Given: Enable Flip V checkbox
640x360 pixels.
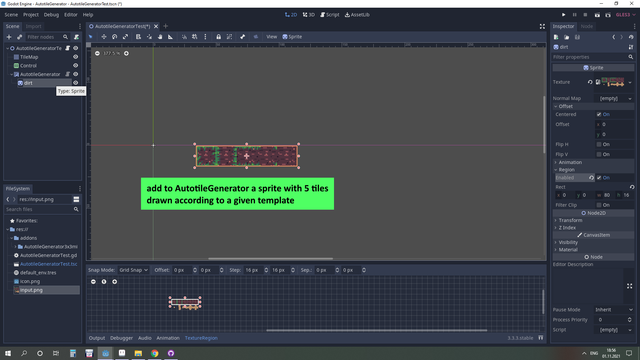Looking at the screenshot, I should [599, 154].
